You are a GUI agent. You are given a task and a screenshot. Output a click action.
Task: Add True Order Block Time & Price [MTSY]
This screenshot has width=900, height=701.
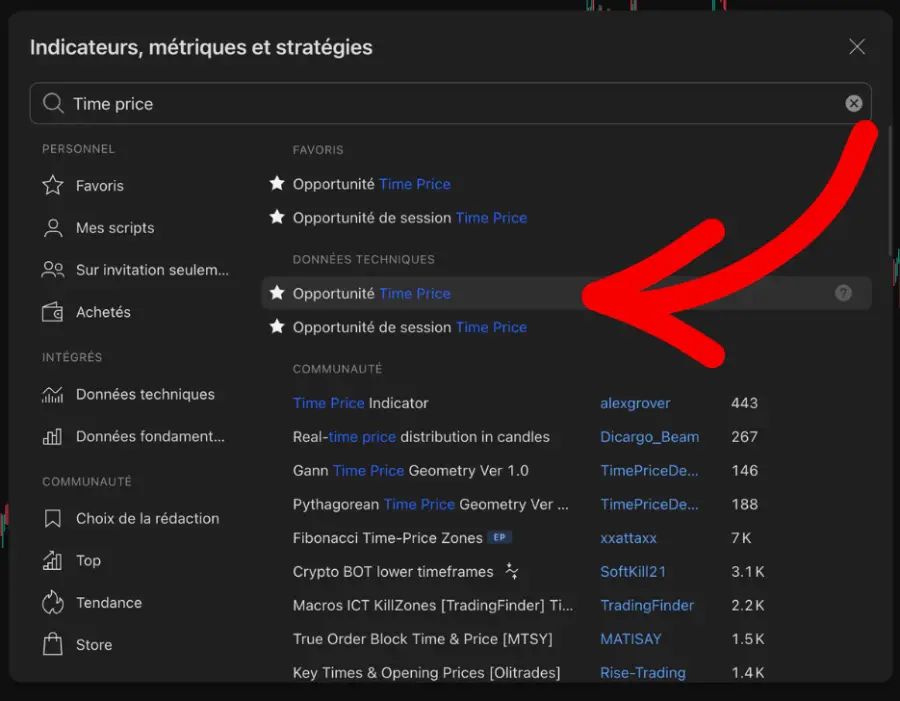click(422, 639)
